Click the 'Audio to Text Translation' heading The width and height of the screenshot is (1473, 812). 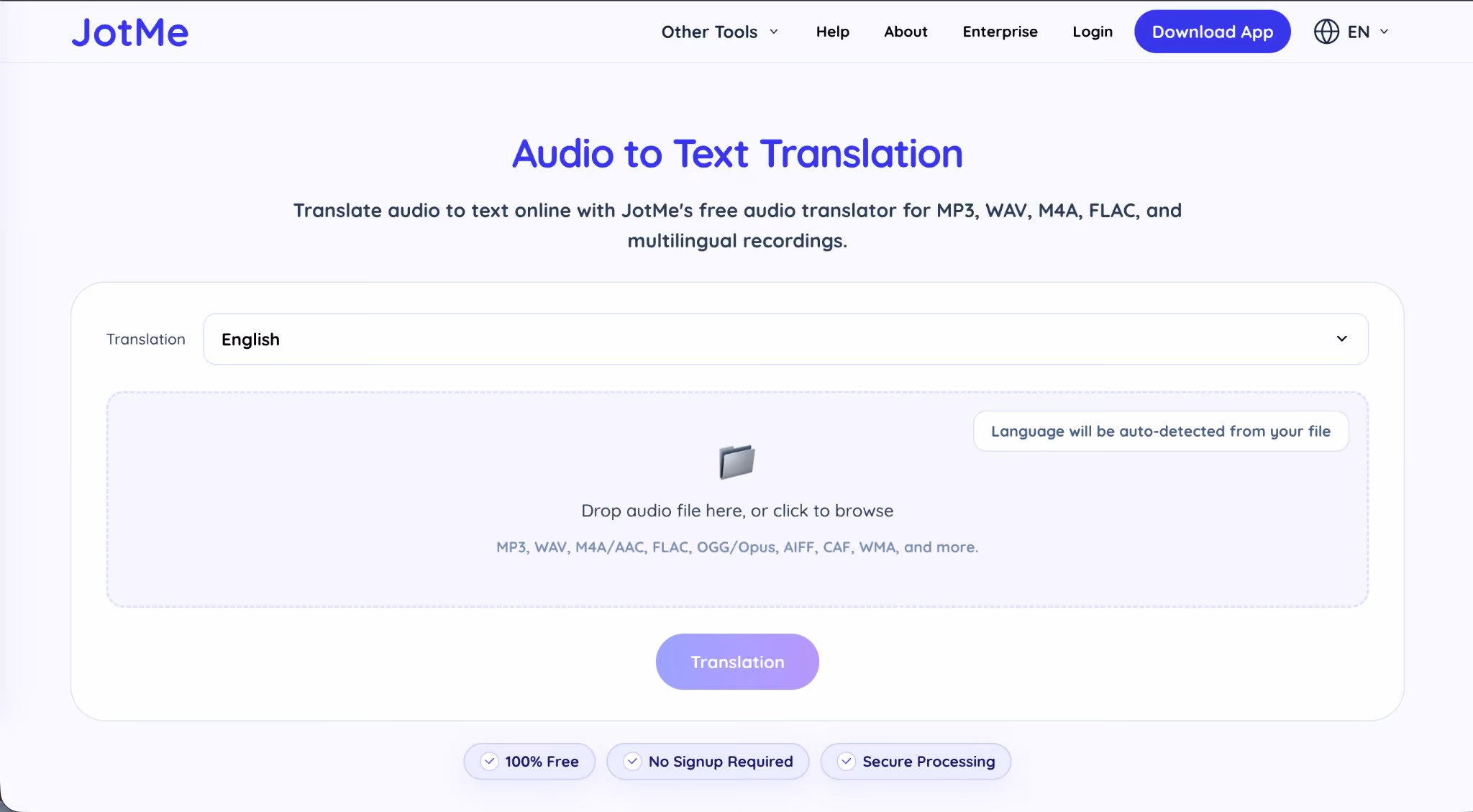tap(737, 154)
